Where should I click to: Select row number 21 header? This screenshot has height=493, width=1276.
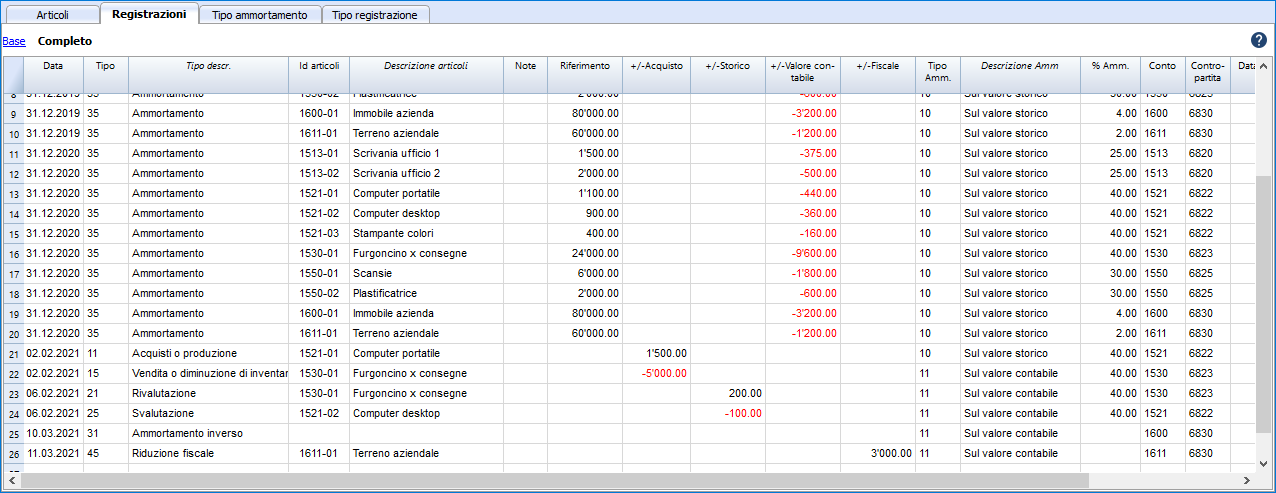(x=13, y=354)
